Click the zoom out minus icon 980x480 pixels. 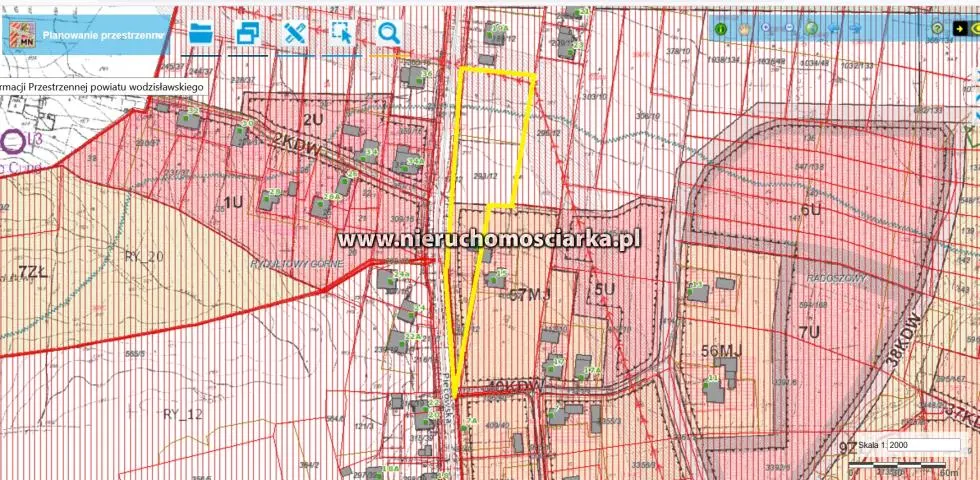click(x=788, y=29)
